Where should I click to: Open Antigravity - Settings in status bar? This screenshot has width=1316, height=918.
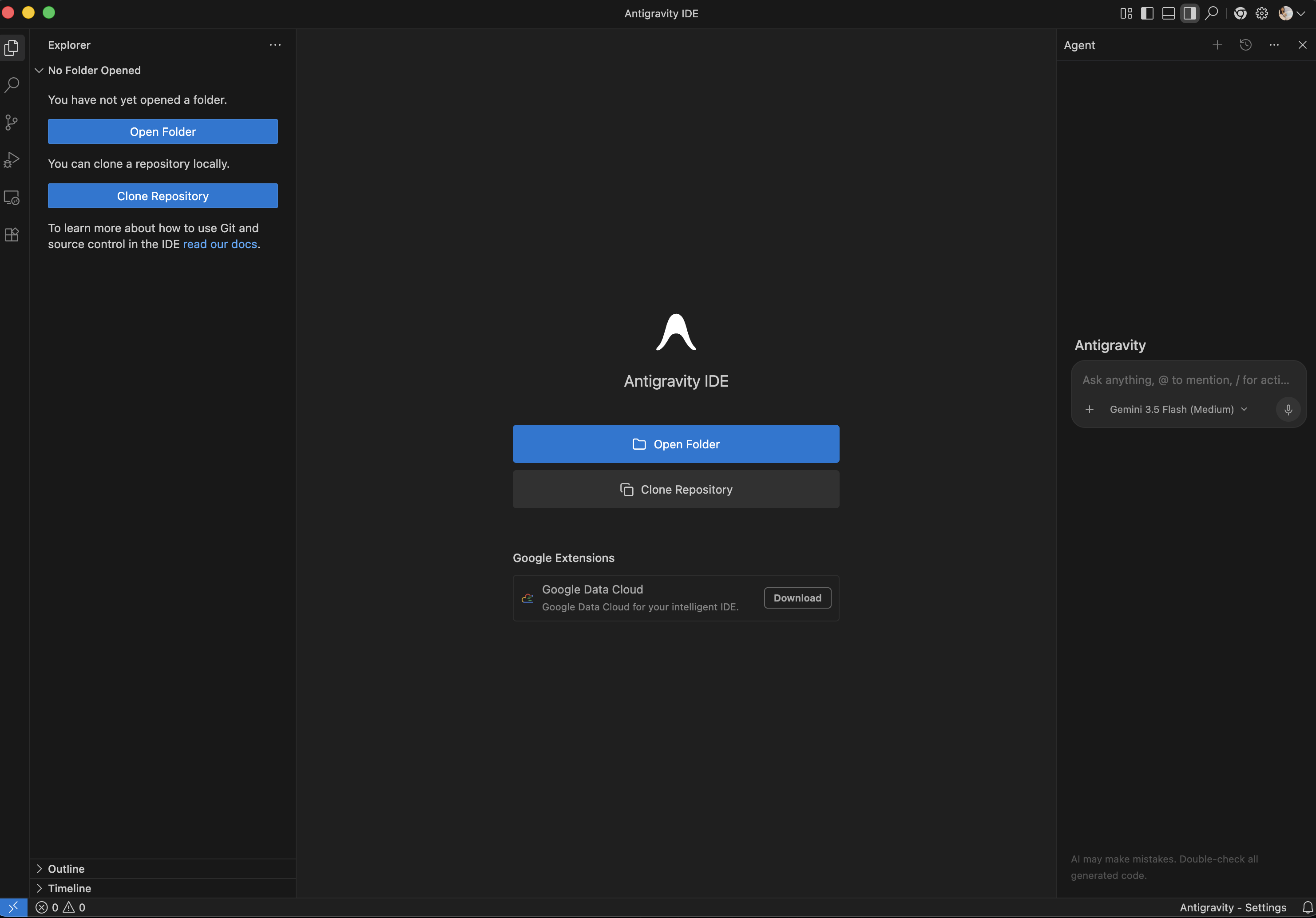[1233, 908]
